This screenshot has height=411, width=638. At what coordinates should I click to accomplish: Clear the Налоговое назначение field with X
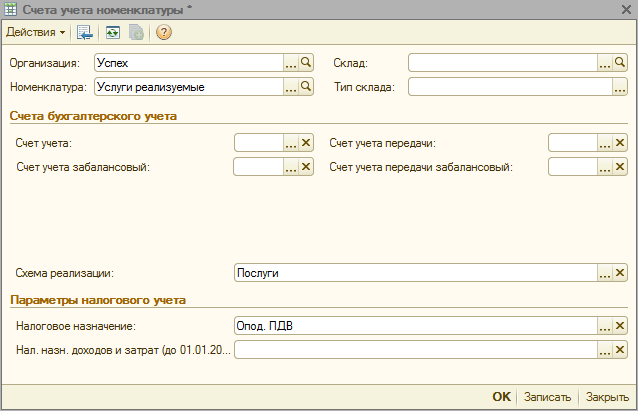pos(620,326)
